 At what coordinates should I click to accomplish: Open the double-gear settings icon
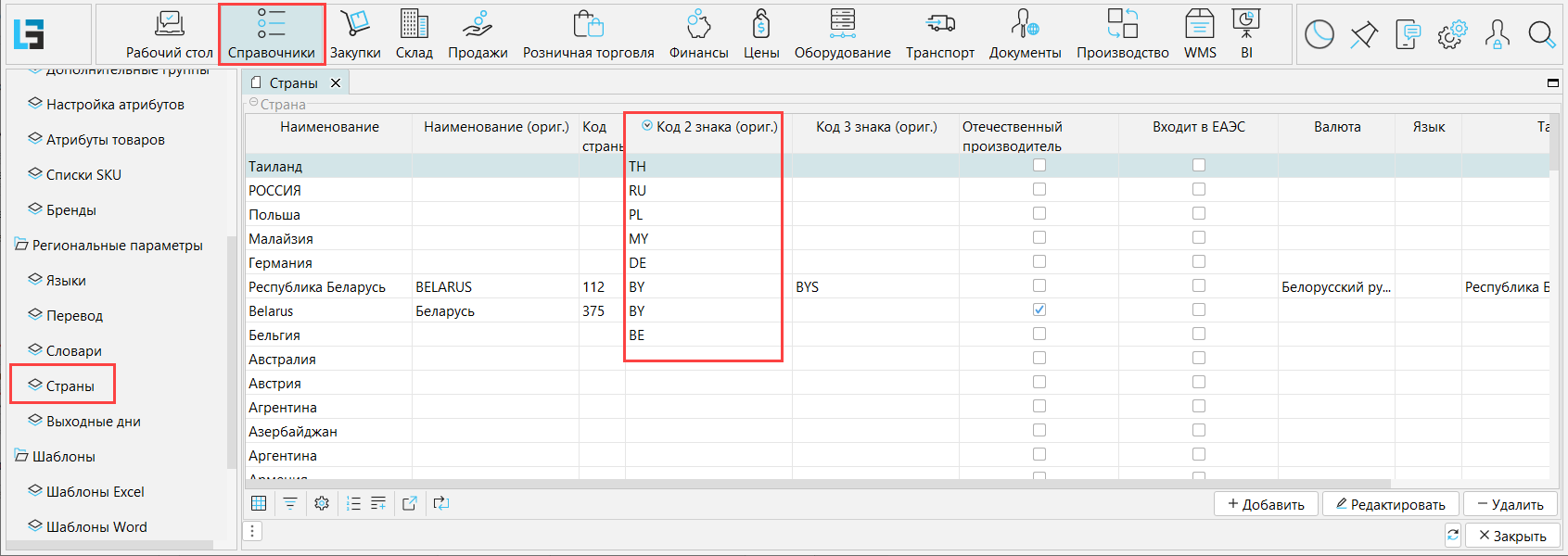[x=1452, y=35]
